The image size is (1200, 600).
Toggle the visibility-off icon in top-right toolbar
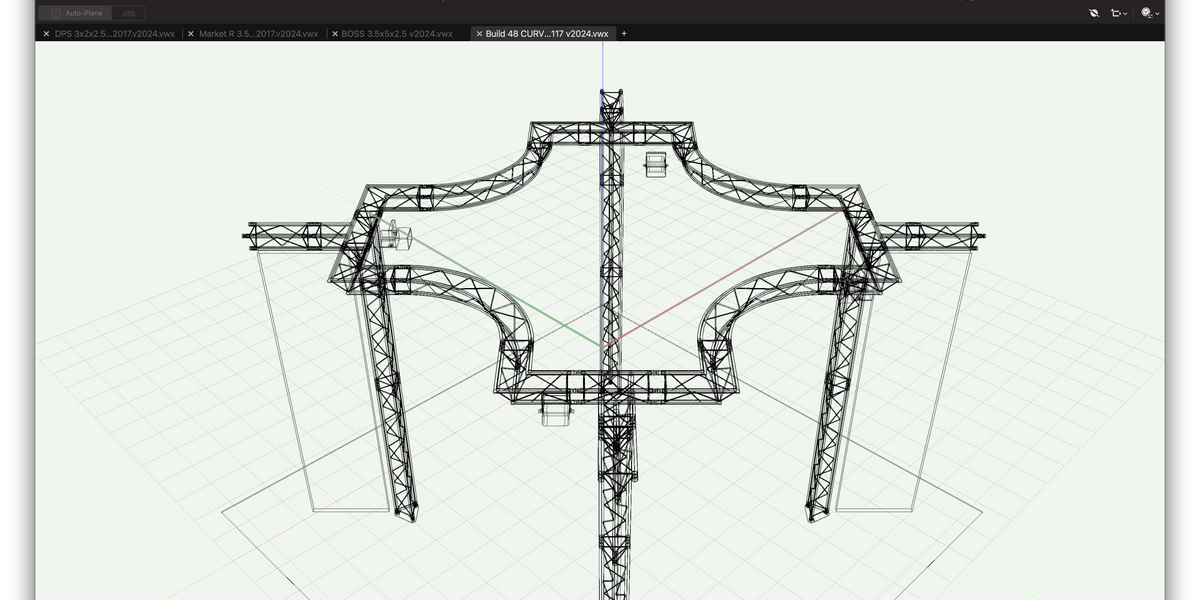pos(1093,13)
